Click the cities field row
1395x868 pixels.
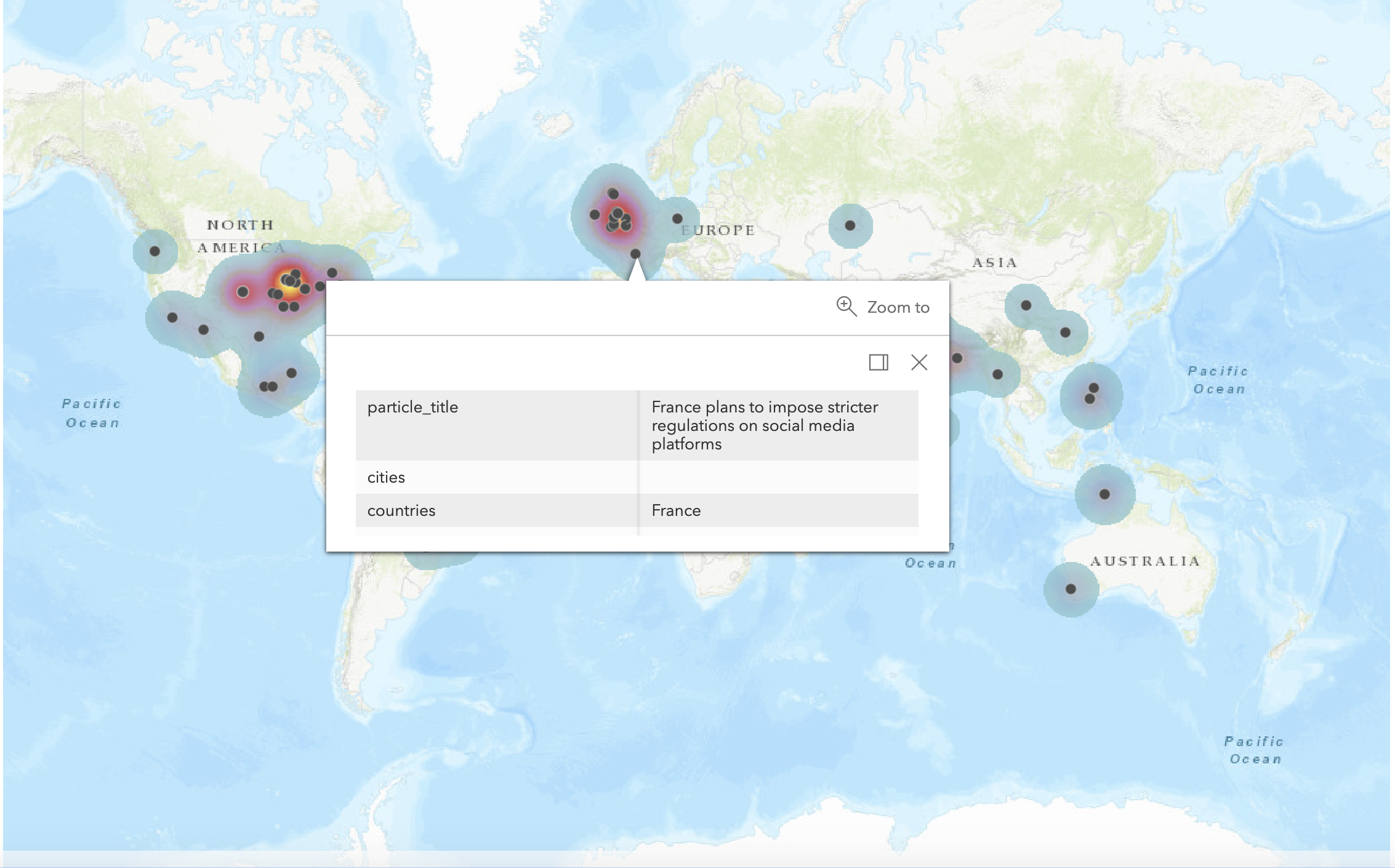386,477
